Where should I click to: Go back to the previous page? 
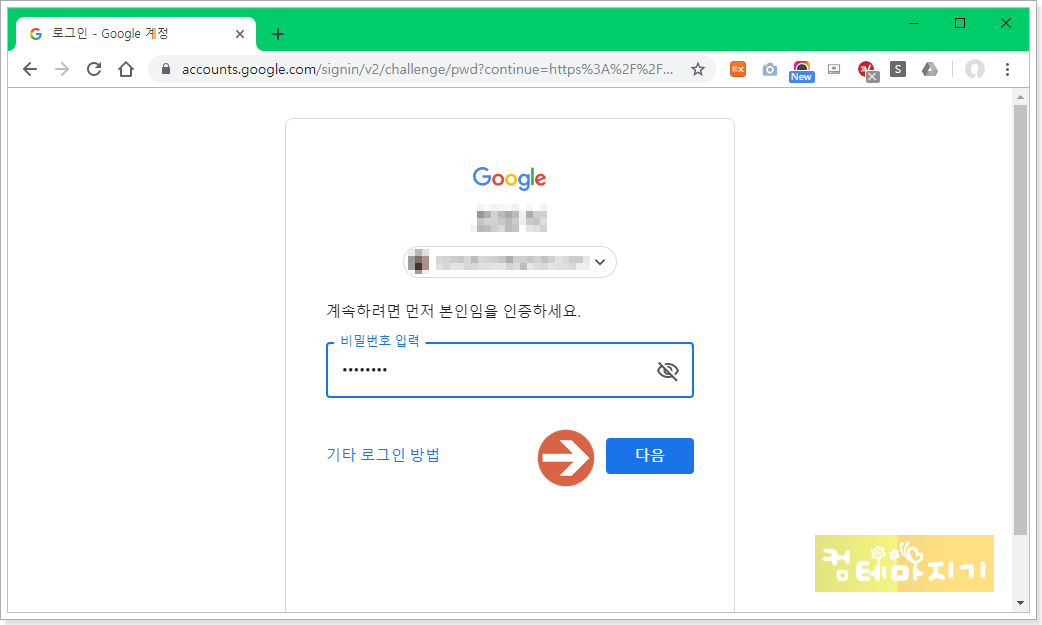(30, 69)
